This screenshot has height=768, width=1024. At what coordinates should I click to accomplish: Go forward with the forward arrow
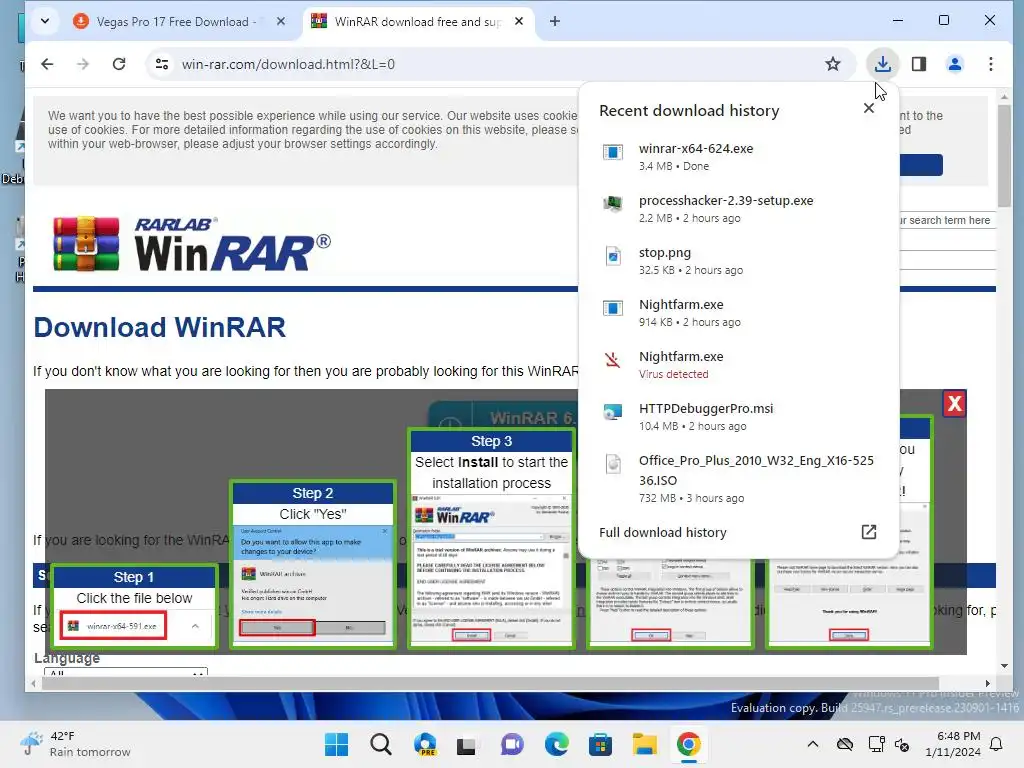(x=83, y=64)
